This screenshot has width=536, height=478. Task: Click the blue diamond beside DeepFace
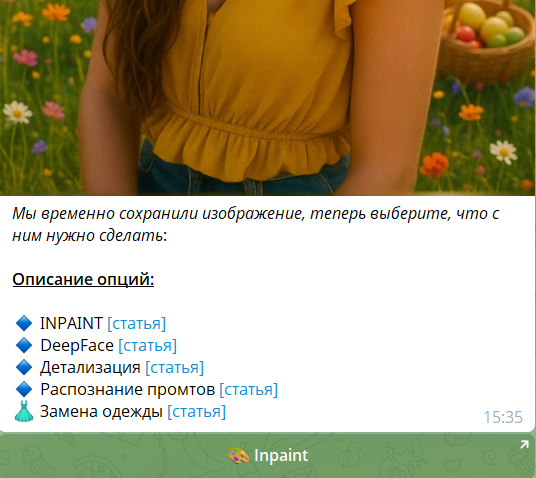click(x=24, y=345)
